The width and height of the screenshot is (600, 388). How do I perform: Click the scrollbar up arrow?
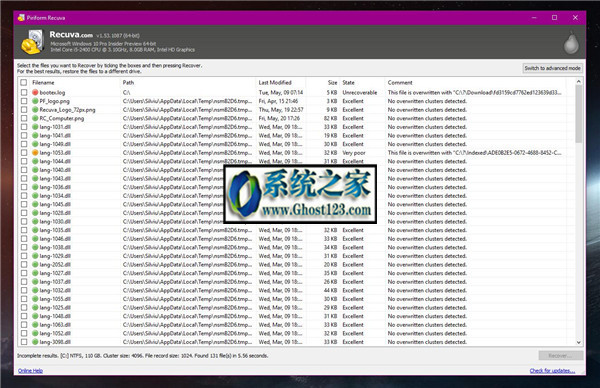tap(579, 81)
